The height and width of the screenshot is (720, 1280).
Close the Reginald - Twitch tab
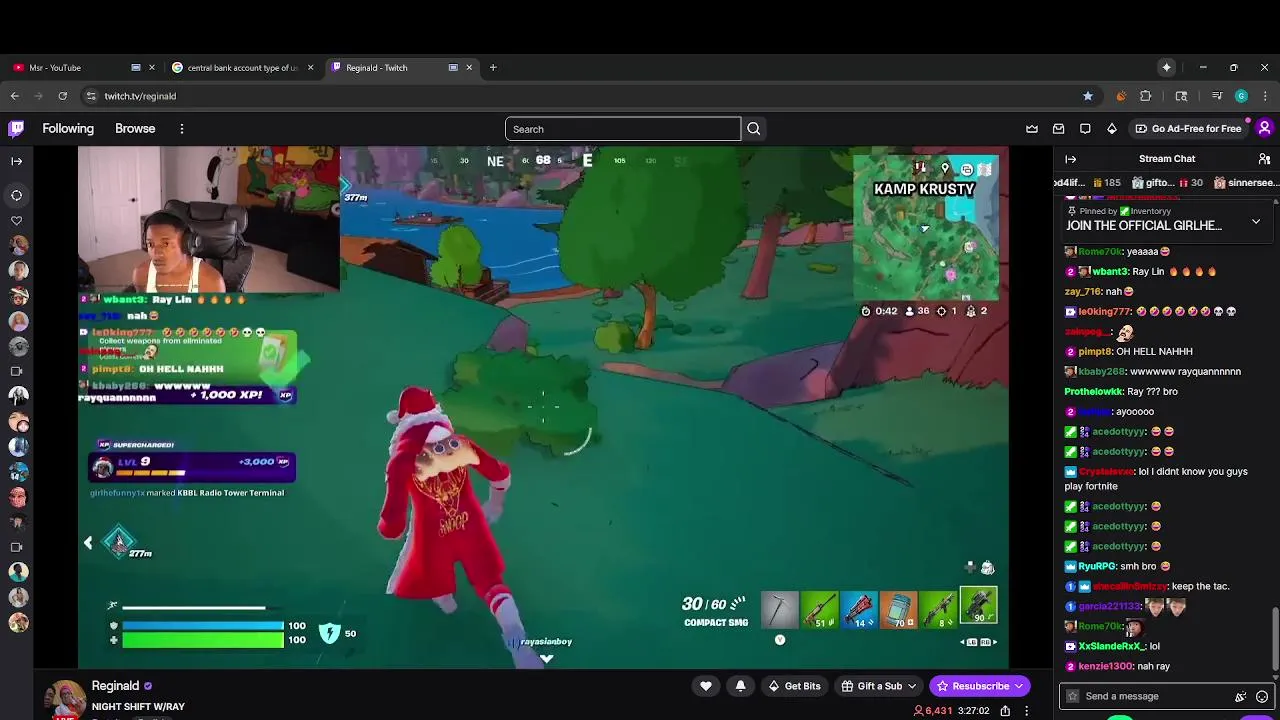(x=469, y=67)
